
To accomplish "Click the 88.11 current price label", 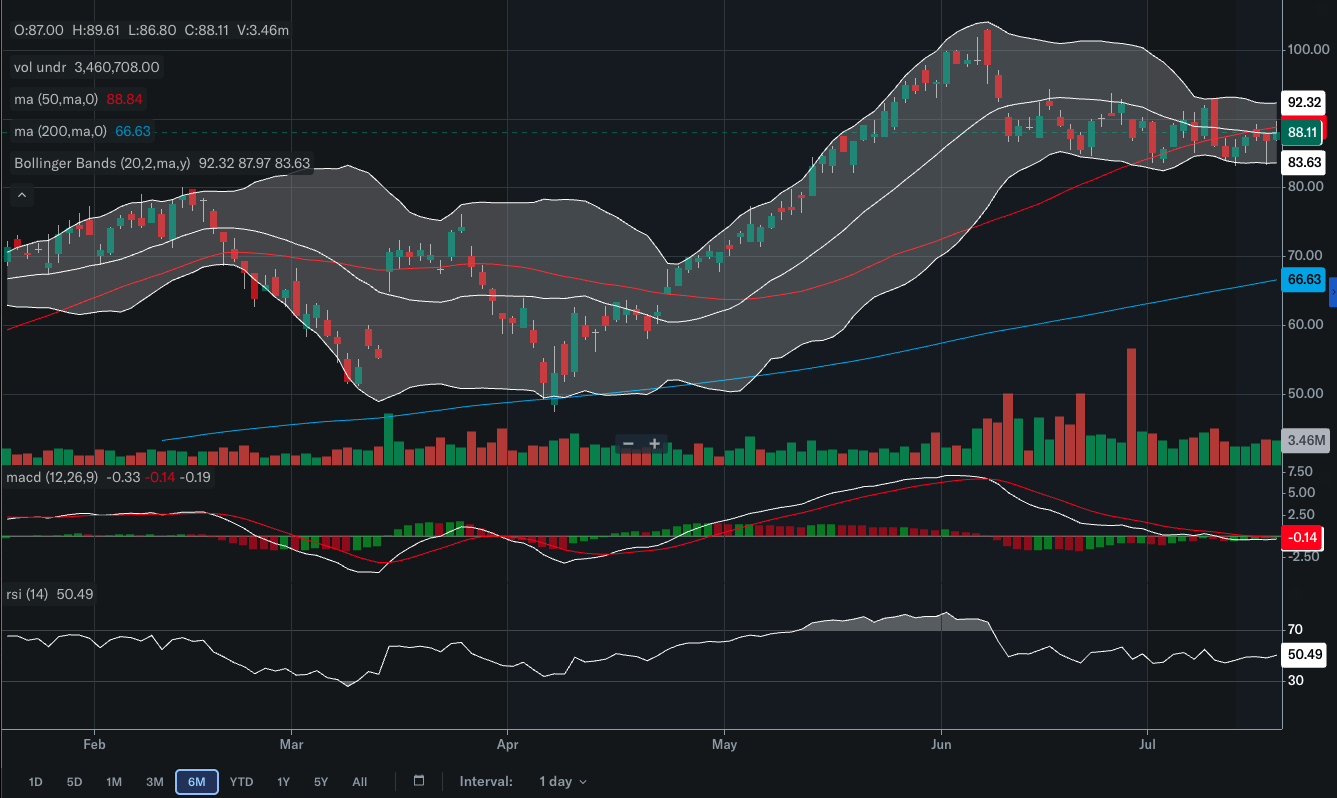I will (x=1304, y=131).
